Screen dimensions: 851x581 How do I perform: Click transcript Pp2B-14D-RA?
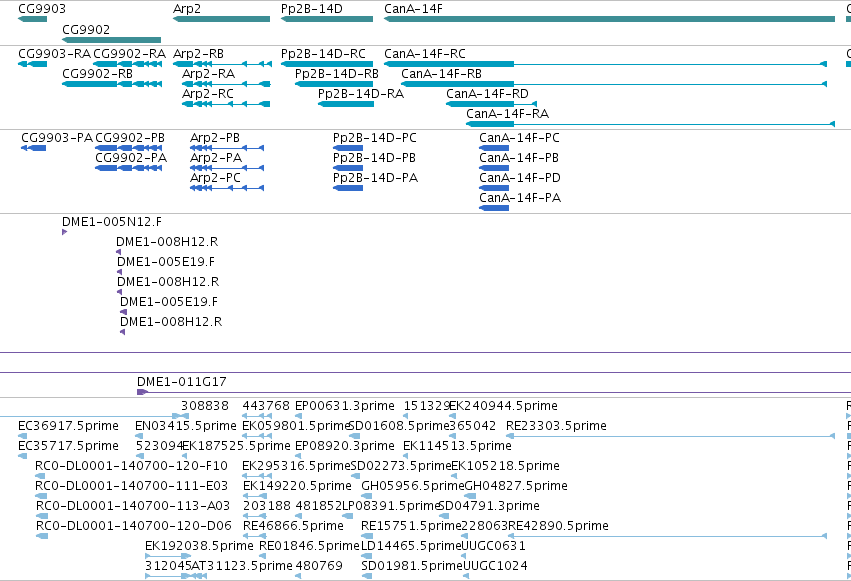pos(346,104)
